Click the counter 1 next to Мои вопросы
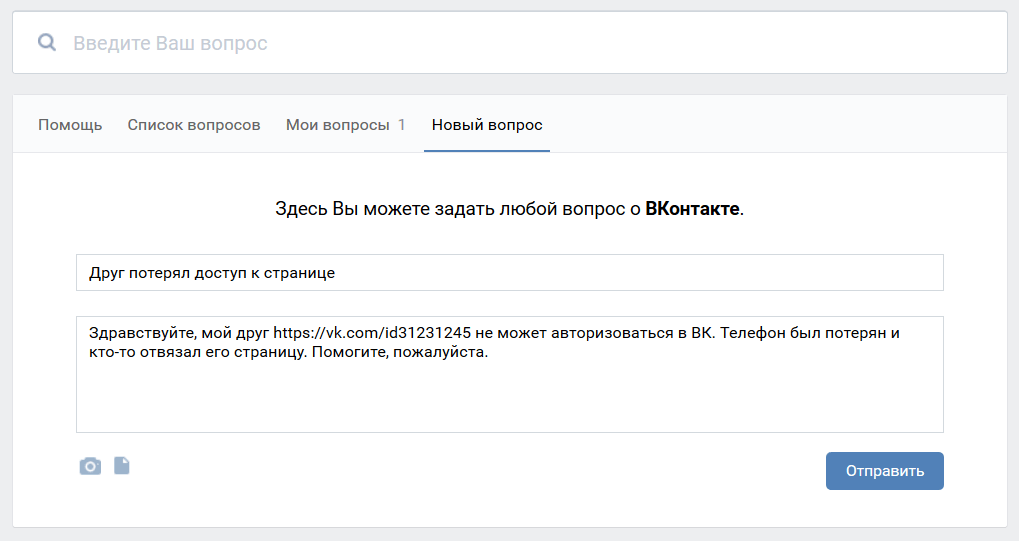The image size is (1019, 541). tap(402, 125)
